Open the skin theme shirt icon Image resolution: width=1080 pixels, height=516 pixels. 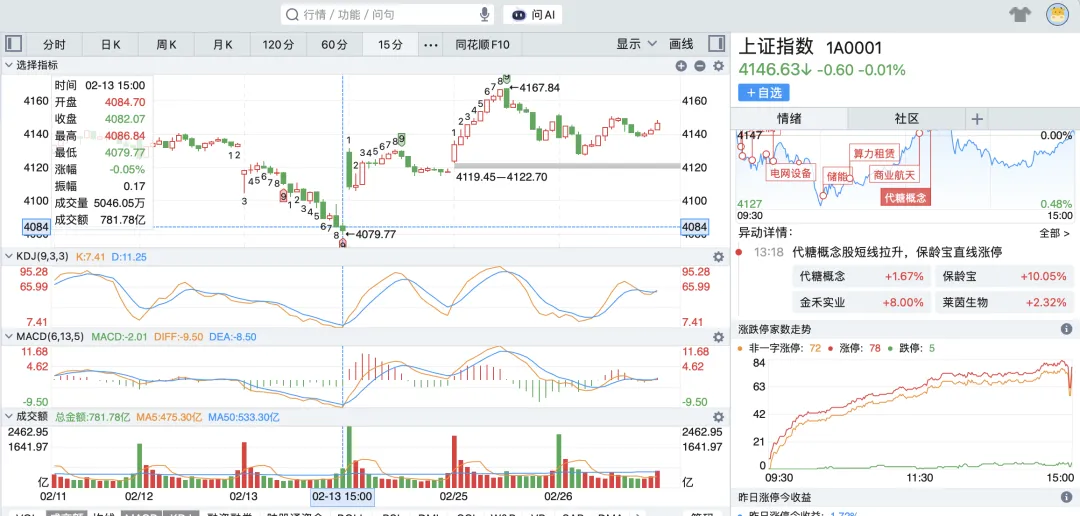[1019, 15]
